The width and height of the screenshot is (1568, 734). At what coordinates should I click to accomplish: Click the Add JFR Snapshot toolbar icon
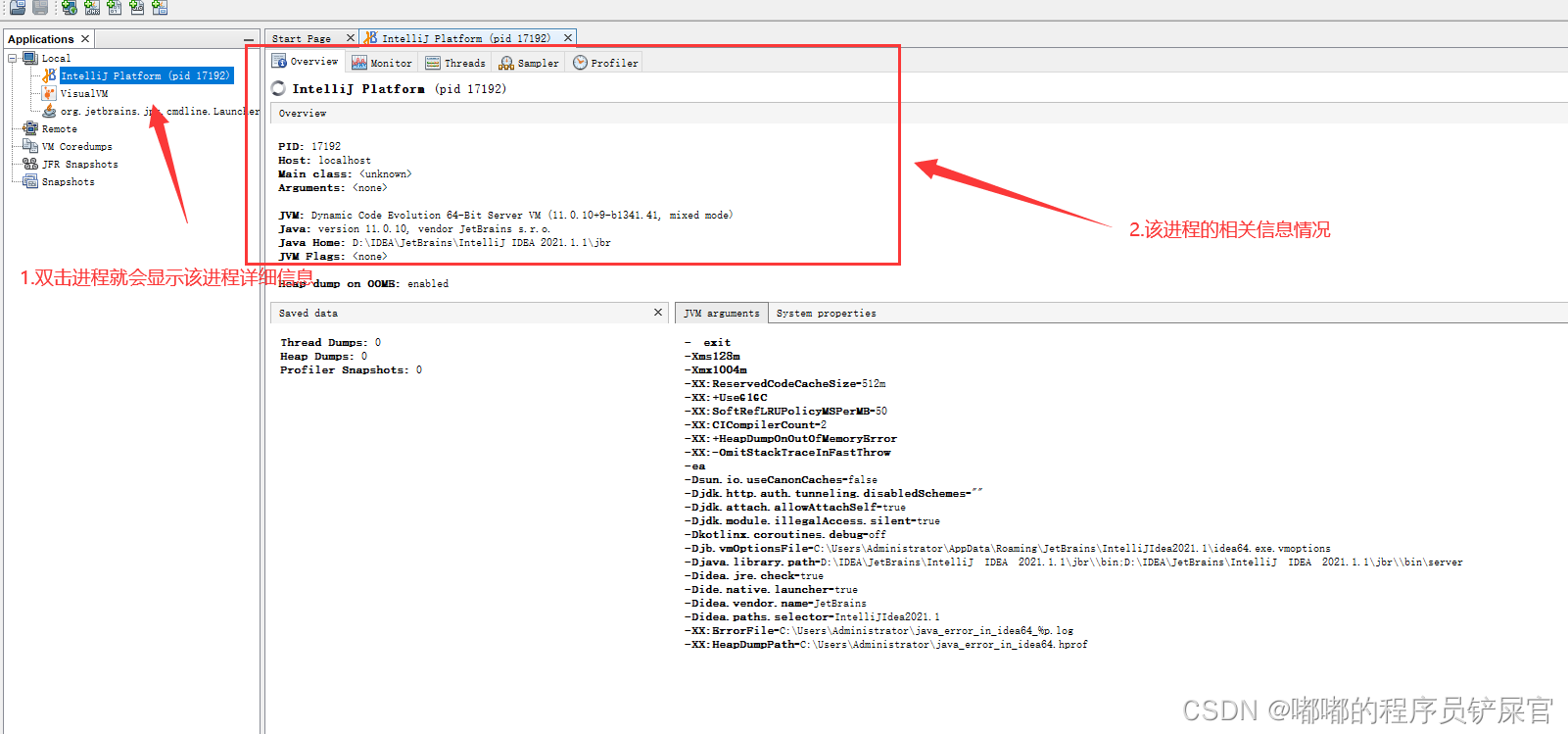point(137,8)
